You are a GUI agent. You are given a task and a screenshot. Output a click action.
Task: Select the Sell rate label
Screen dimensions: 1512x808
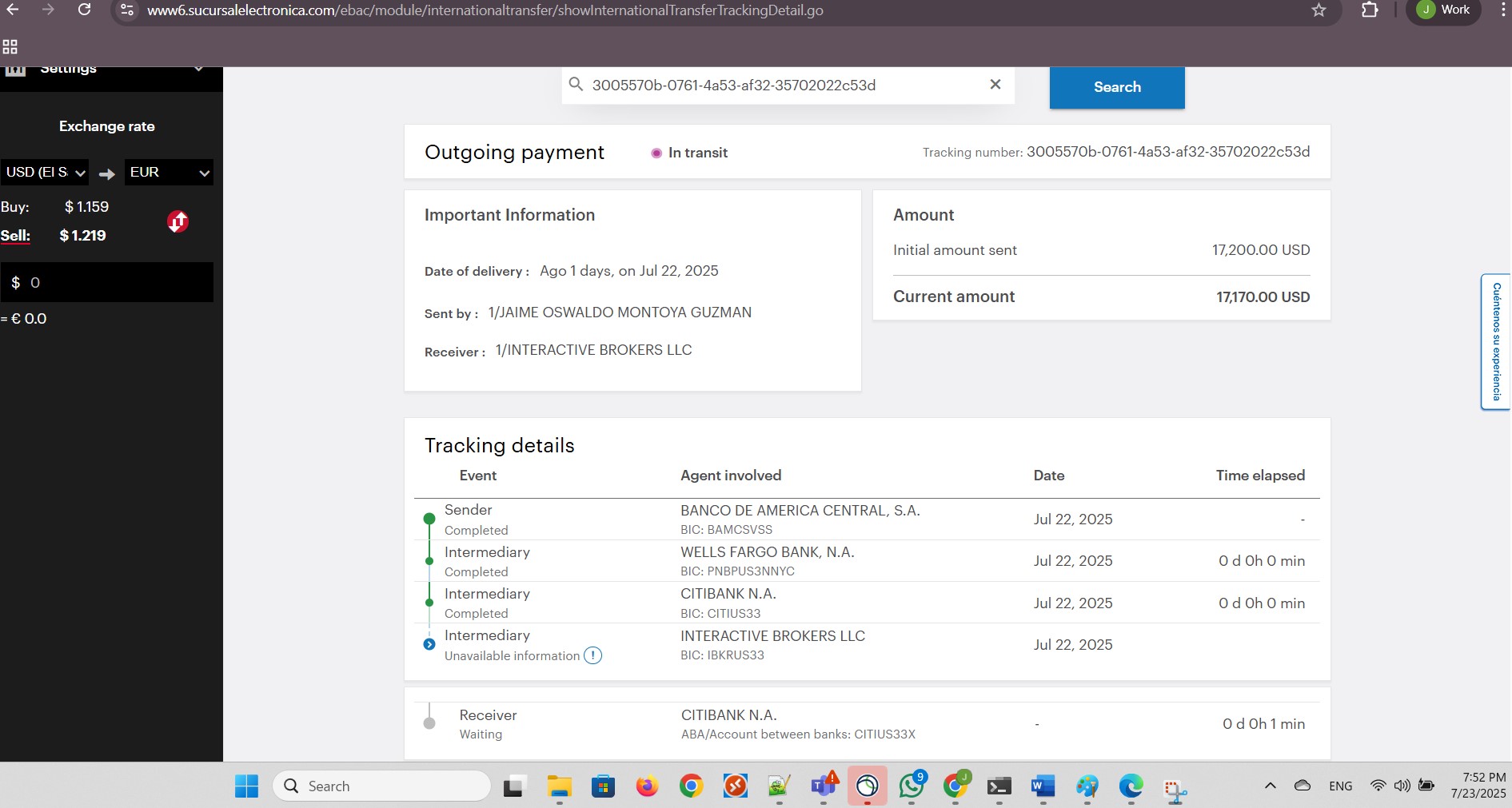[15, 236]
